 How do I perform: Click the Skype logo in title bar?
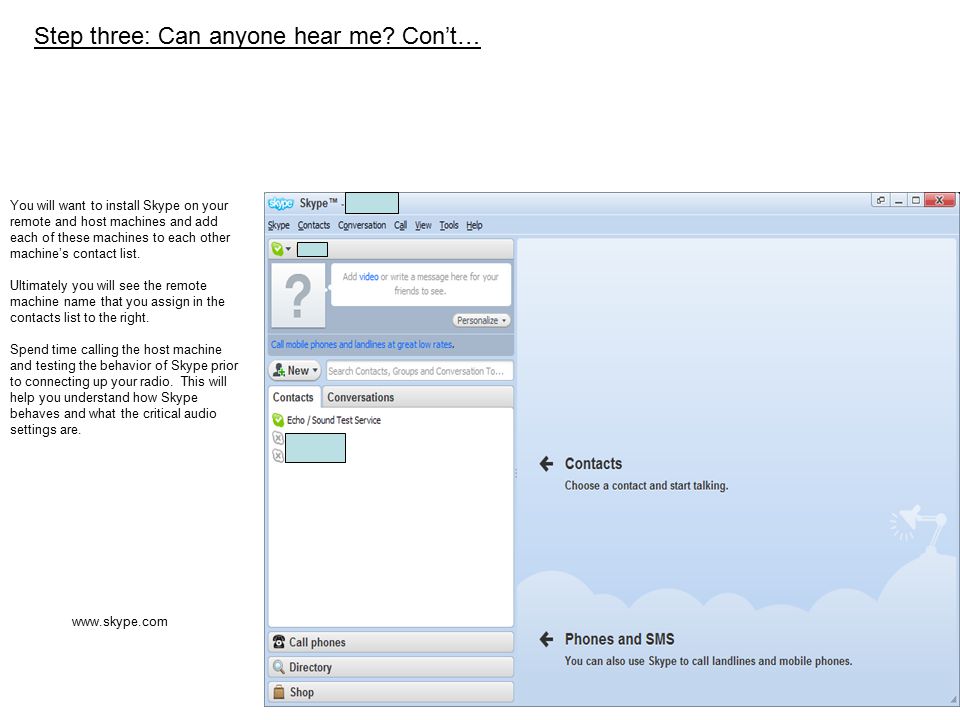[x=281, y=203]
